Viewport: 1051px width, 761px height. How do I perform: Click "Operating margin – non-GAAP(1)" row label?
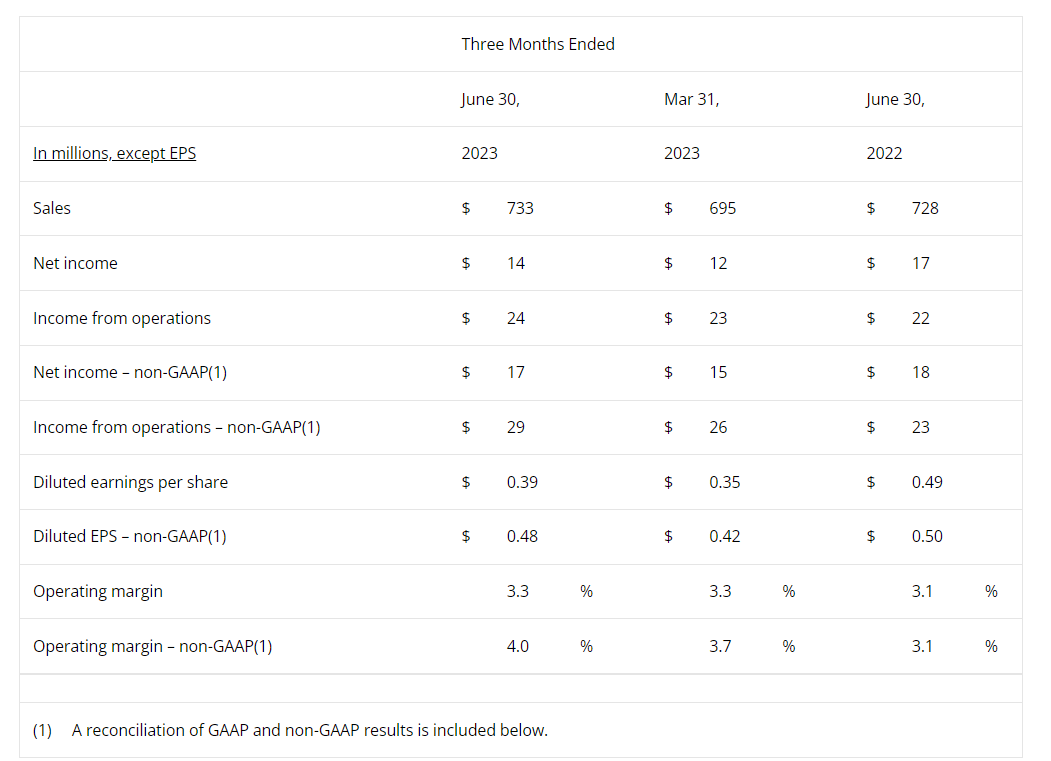coord(152,646)
